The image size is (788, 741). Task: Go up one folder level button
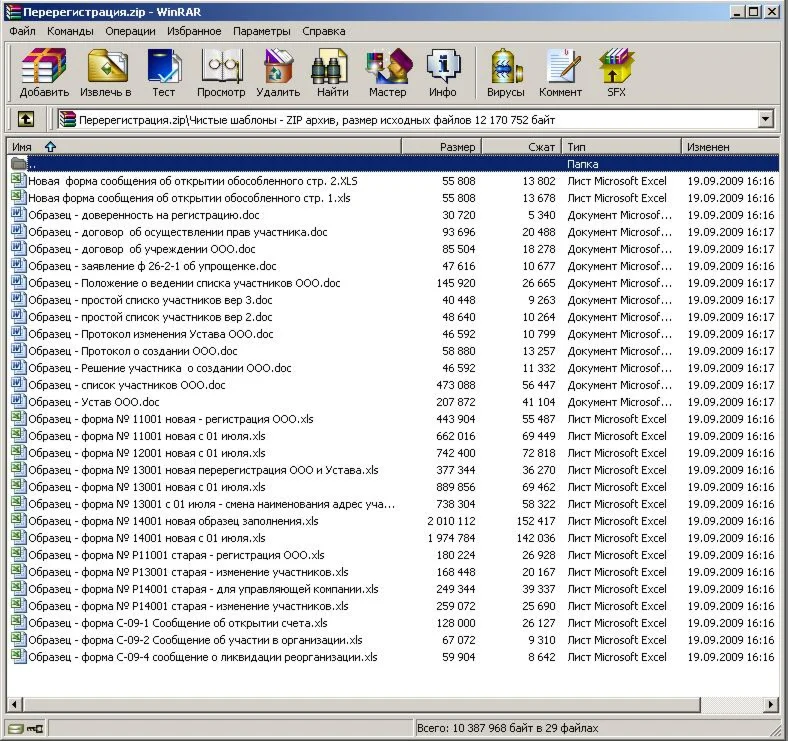(x=26, y=119)
